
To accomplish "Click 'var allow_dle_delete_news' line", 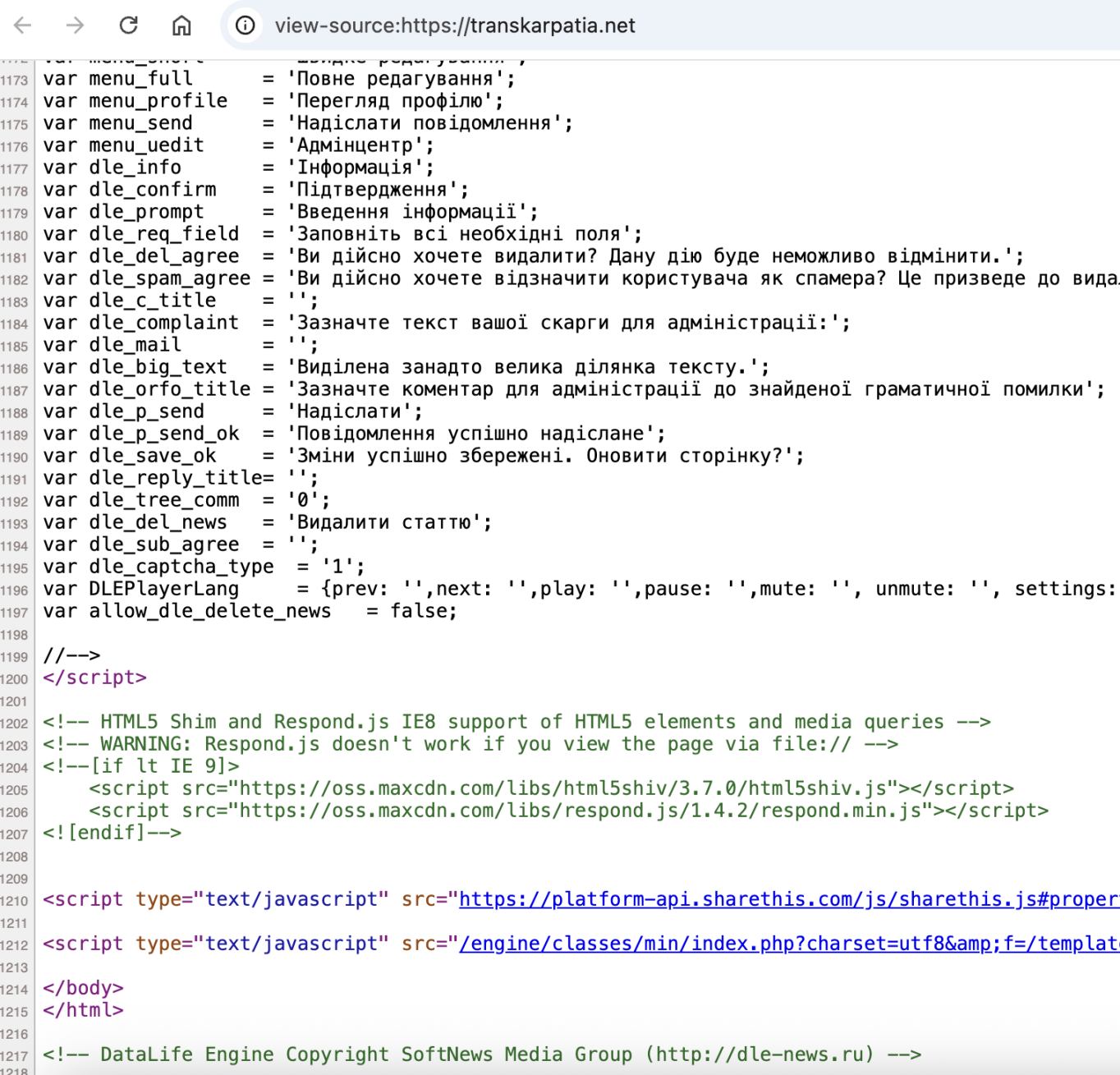I will (x=250, y=611).
